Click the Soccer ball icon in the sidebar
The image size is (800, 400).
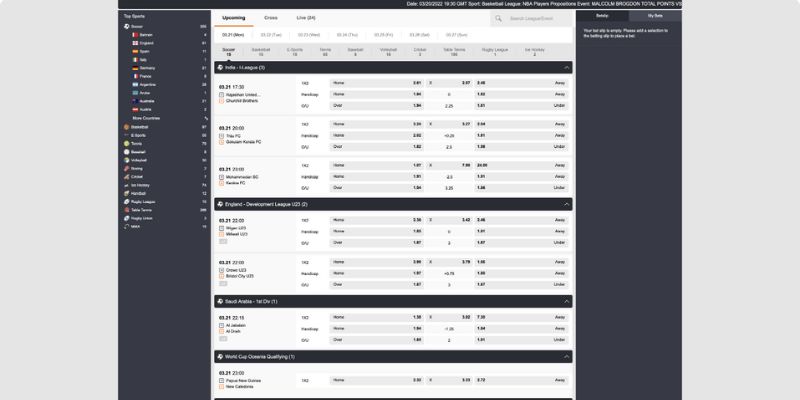pyautogui.click(x=127, y=27)
